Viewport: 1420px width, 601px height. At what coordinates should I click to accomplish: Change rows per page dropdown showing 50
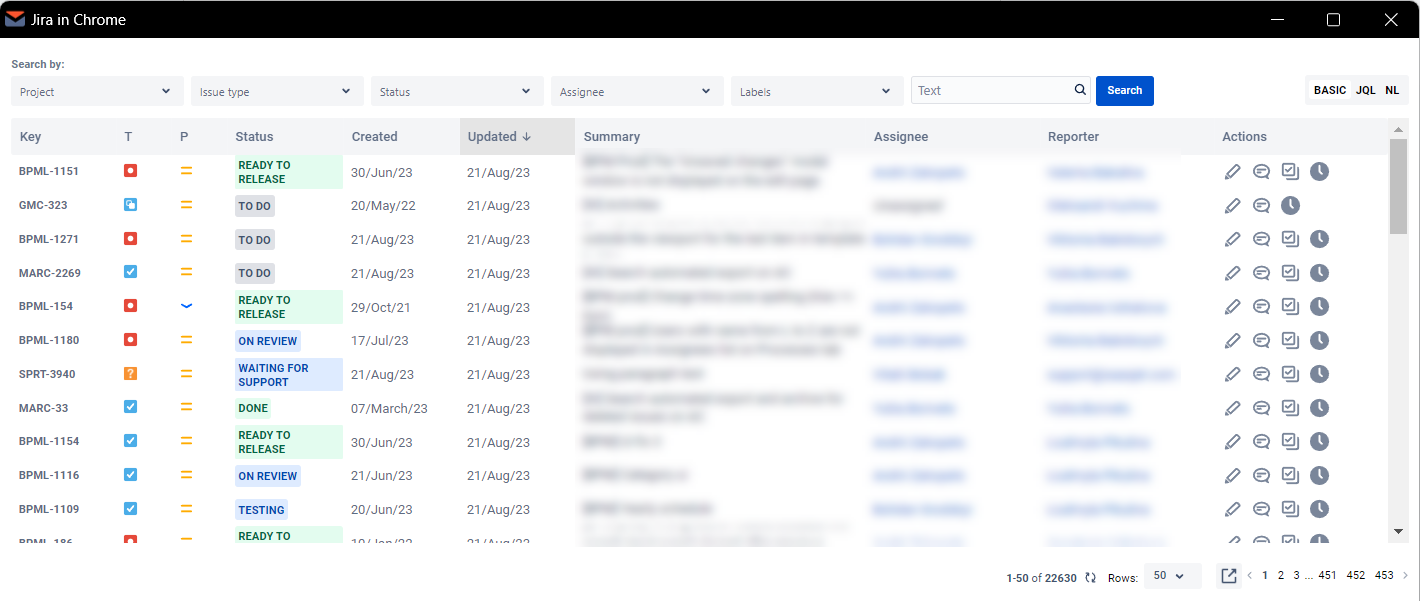coord(1172,576)
